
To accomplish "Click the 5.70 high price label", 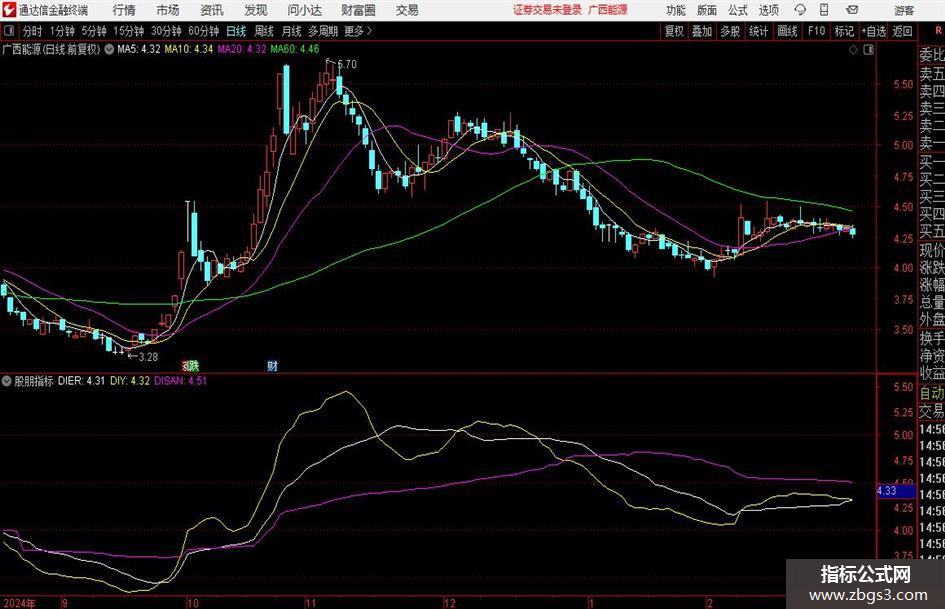I will pos(347,64).
